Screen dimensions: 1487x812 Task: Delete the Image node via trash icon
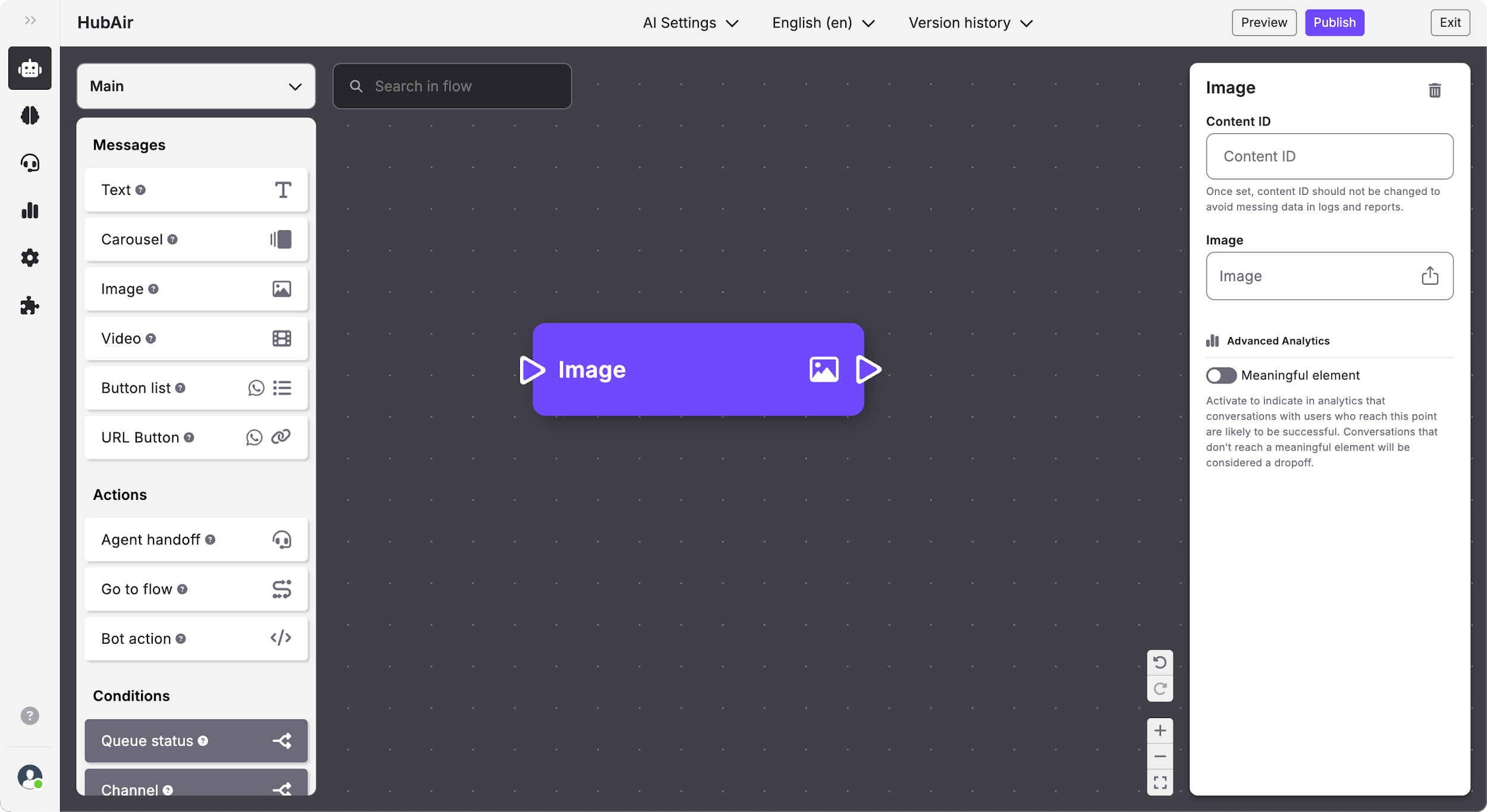[1434, 90]
